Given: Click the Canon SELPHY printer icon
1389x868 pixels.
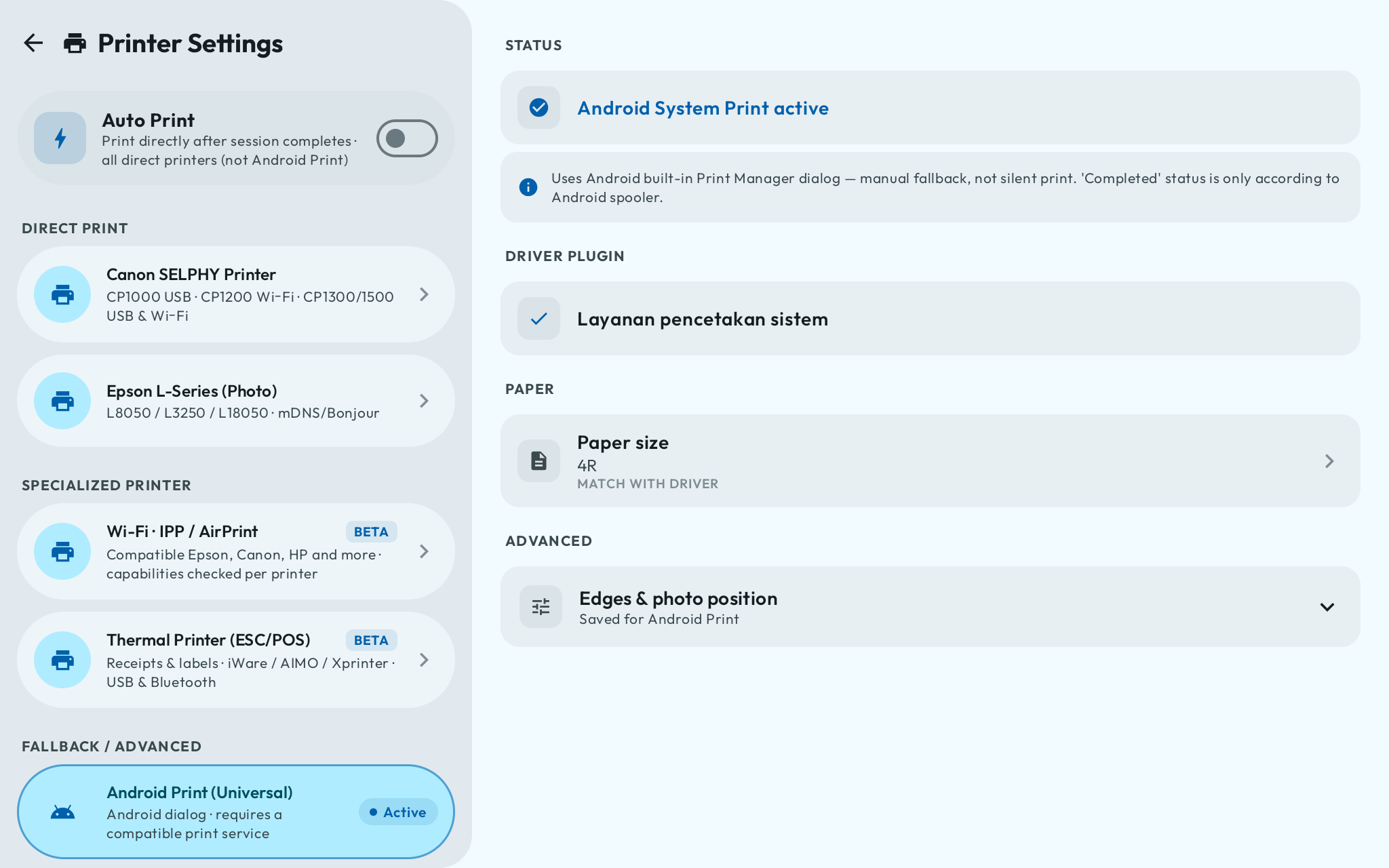Looking at the screenshot, I should [x=62, y=294].
